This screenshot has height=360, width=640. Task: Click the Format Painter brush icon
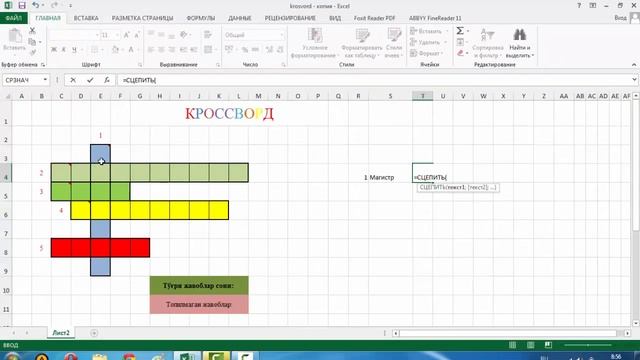tap(32, 51)
